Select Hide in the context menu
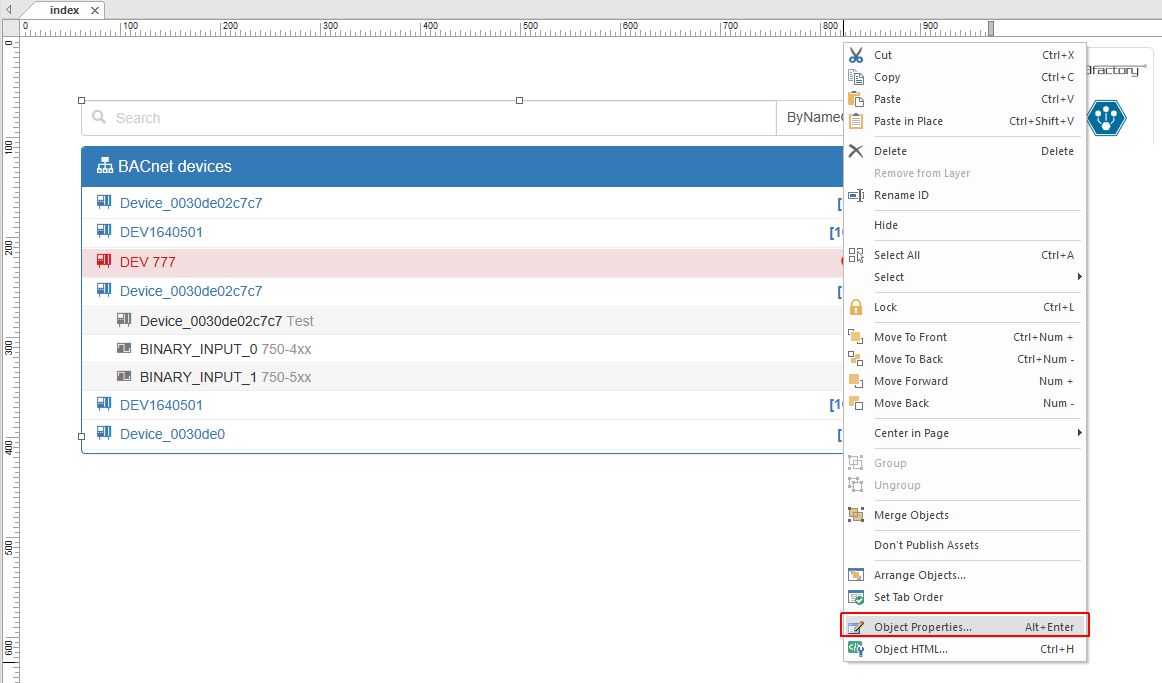 (x=886, y=225)
